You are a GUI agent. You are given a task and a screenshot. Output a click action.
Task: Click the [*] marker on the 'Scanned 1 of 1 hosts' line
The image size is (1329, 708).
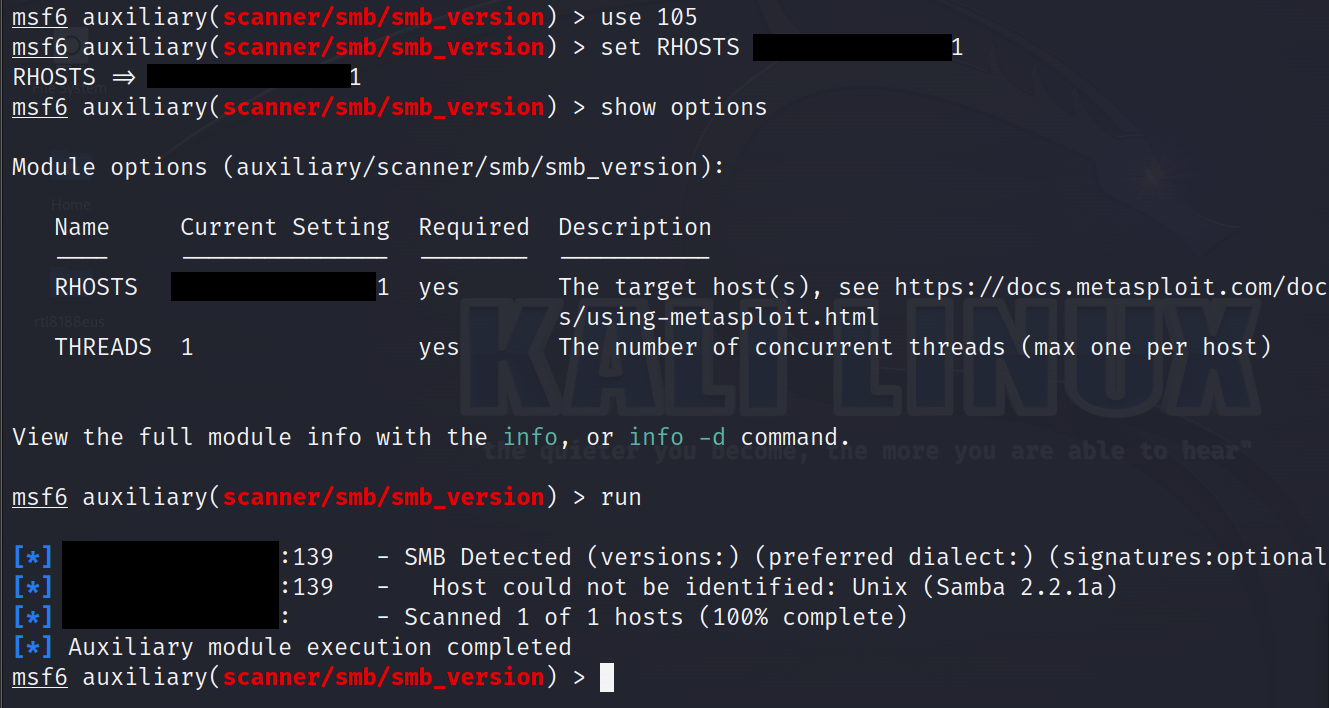point(33,617)
